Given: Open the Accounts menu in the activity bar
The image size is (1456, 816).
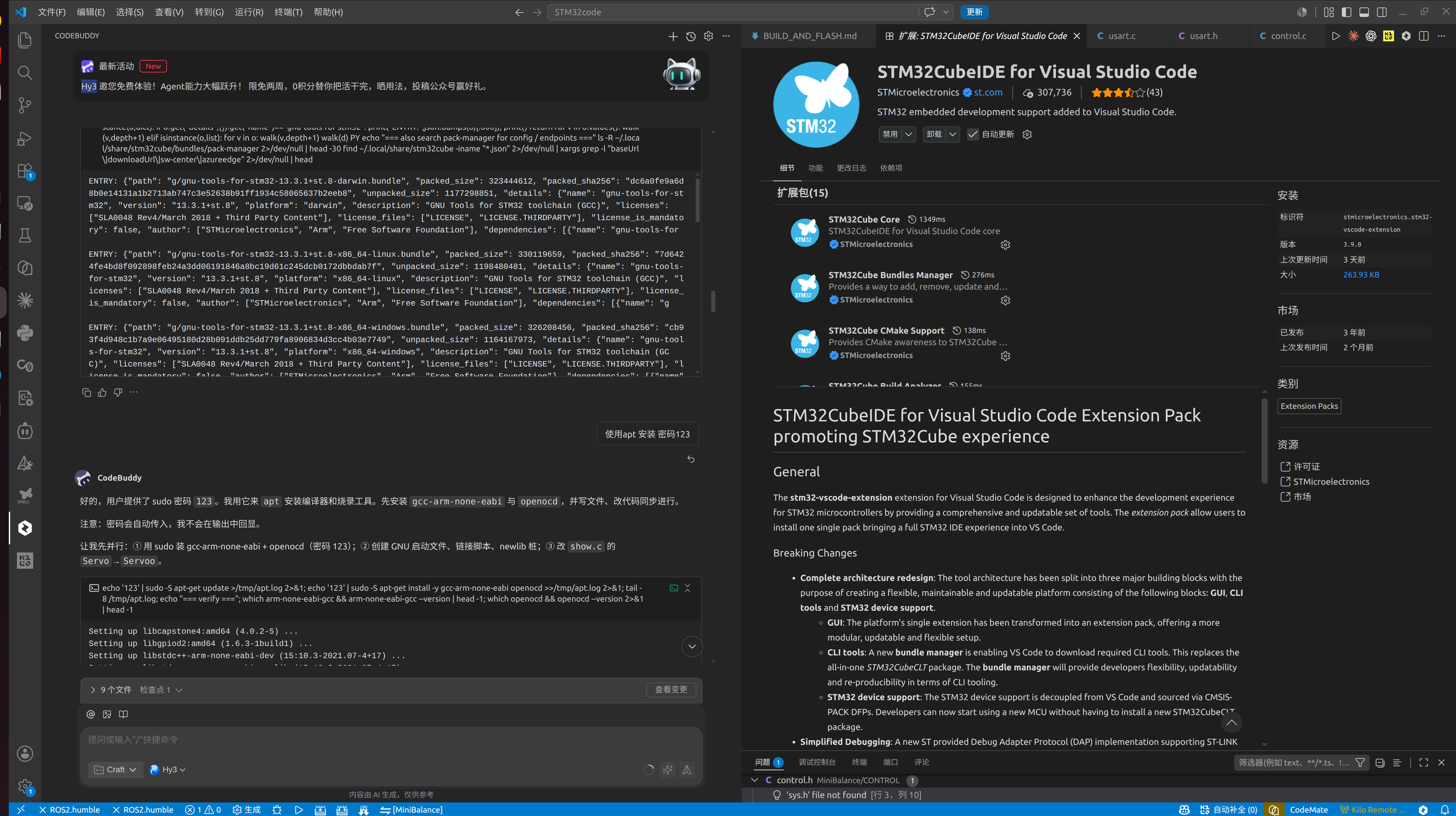Looking at the screenshot, I should coord(25,753).
